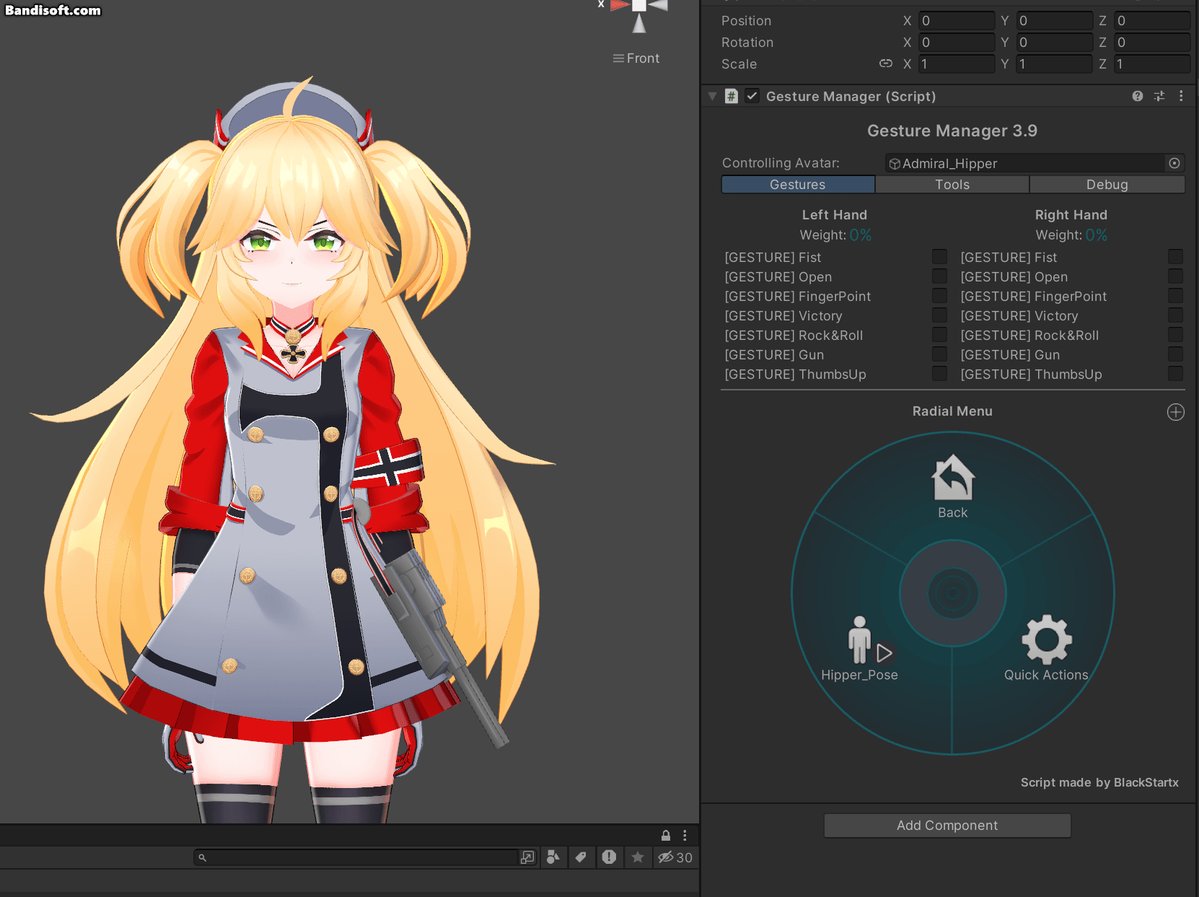
Task: Click the Right Hand Weight 0% value
Action: 1096,235
